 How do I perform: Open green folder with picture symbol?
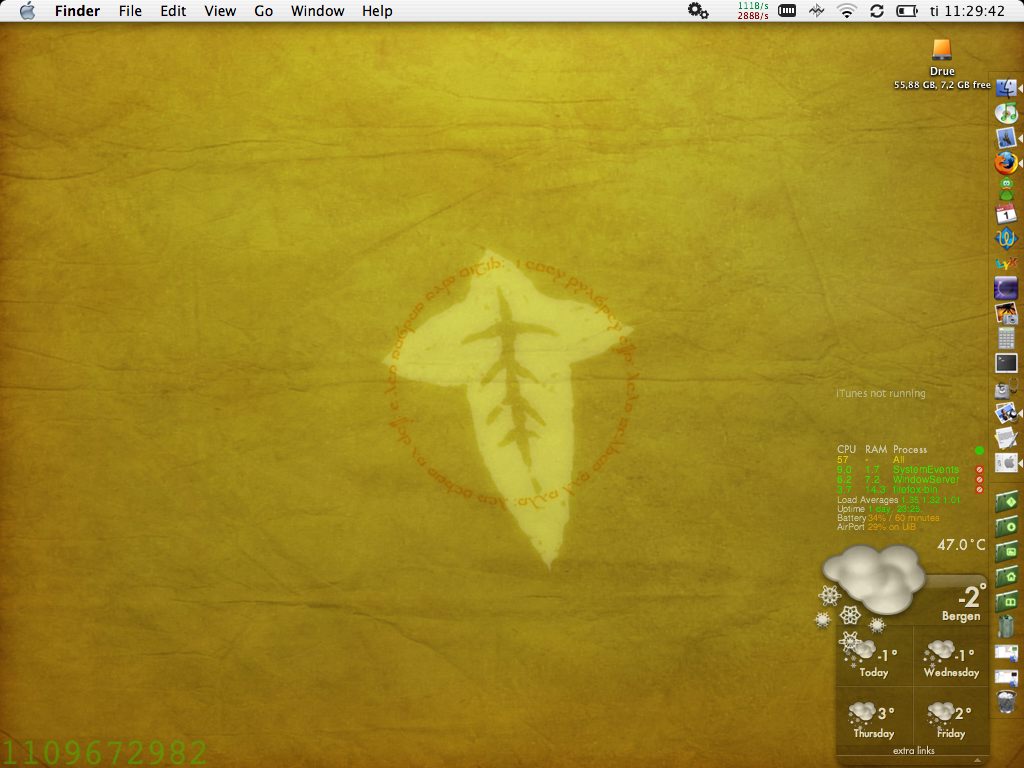tap(1006, 552)
